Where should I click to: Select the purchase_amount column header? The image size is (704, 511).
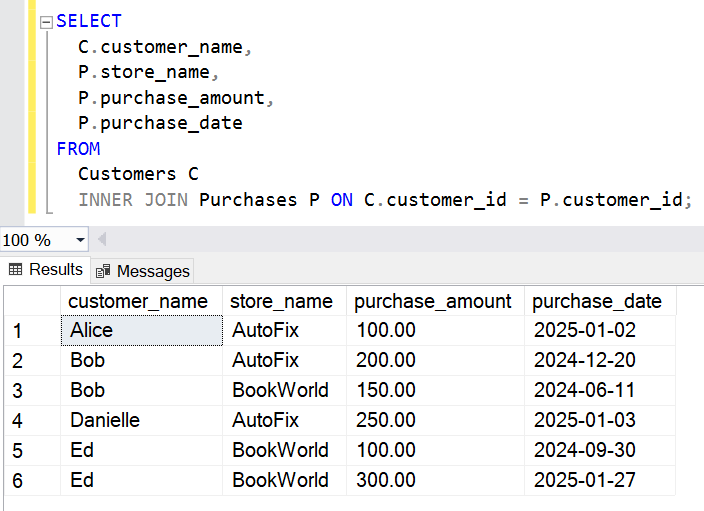(x=433, y=301)
